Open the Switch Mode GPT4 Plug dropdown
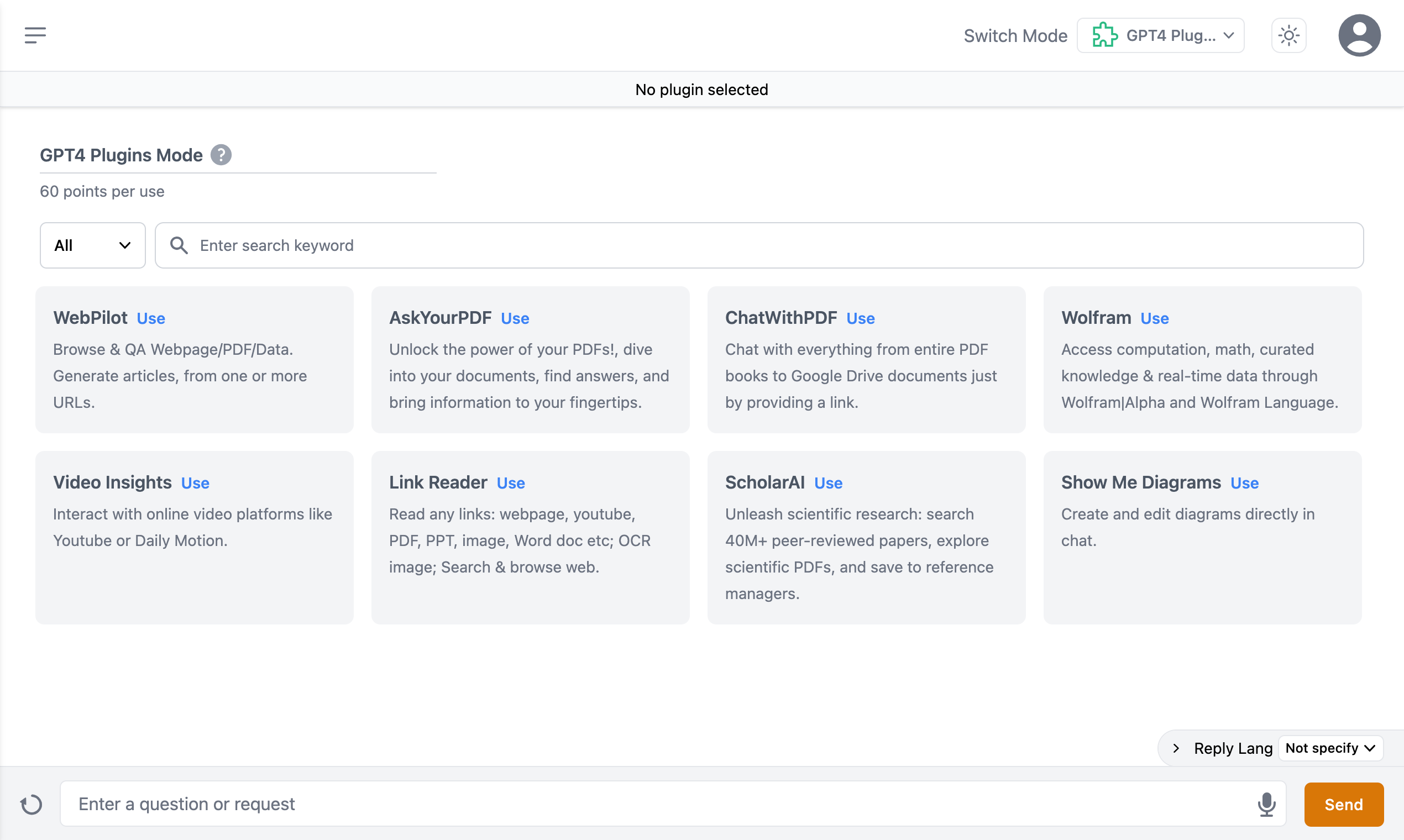The height and width of the screenshot is (840, 1404). (x=1160, y=35)
